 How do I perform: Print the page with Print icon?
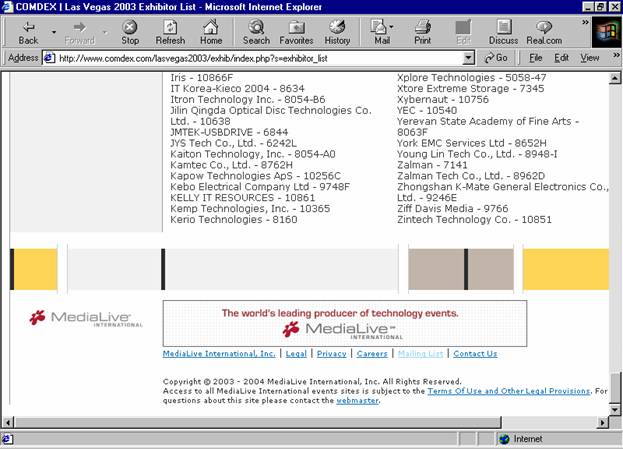[x=422, y=32]
